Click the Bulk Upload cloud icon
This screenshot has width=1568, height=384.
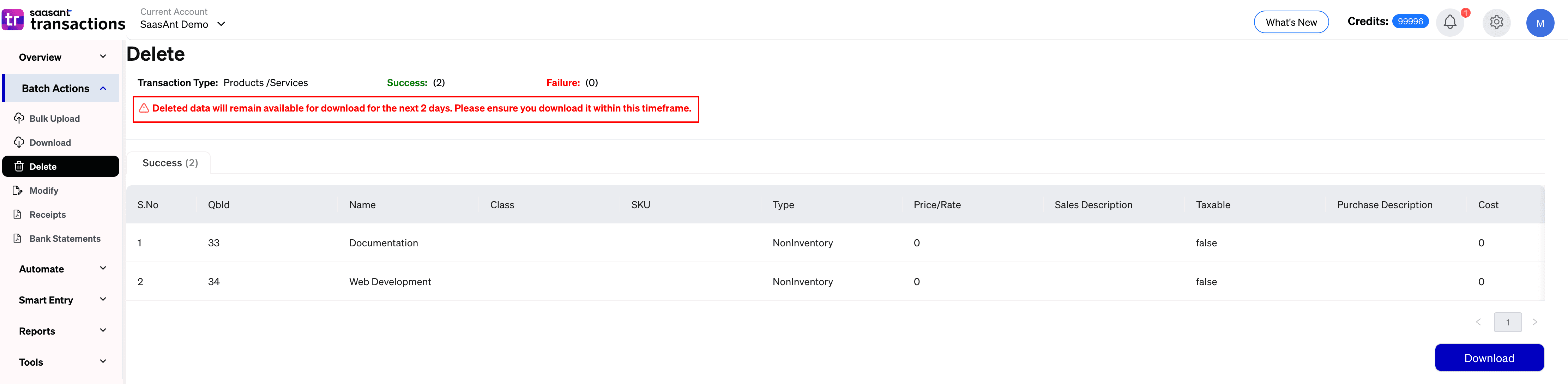[x=19, y=118]
